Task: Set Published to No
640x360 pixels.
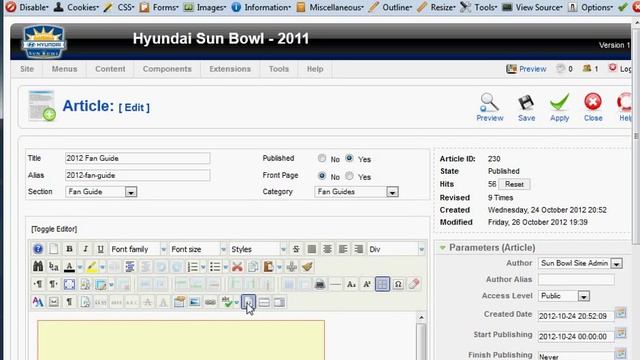Action: pyautogui.click(x=322, y=158)
